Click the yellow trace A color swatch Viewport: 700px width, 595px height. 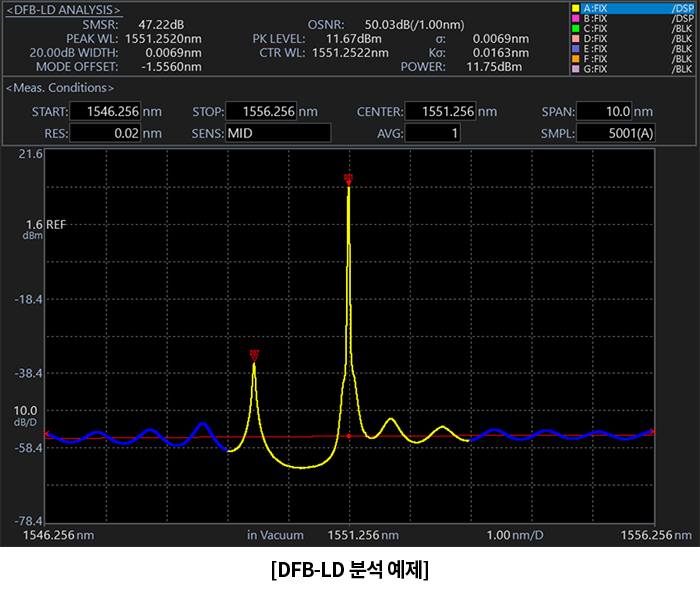point(576,8)
